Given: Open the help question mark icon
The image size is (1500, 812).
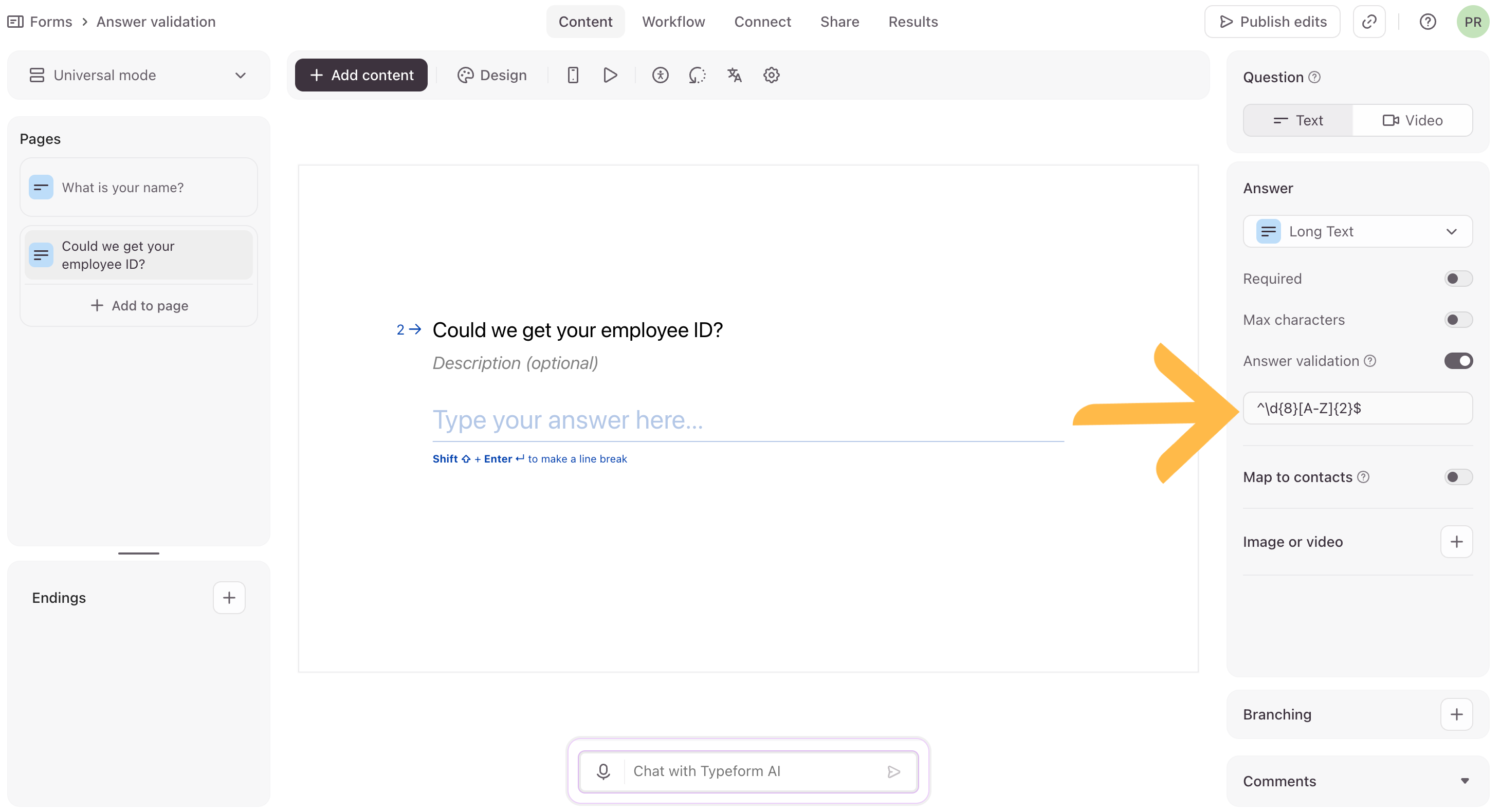Looking at the screenshot, I should pyautogui.click(x=1427, y=22).
